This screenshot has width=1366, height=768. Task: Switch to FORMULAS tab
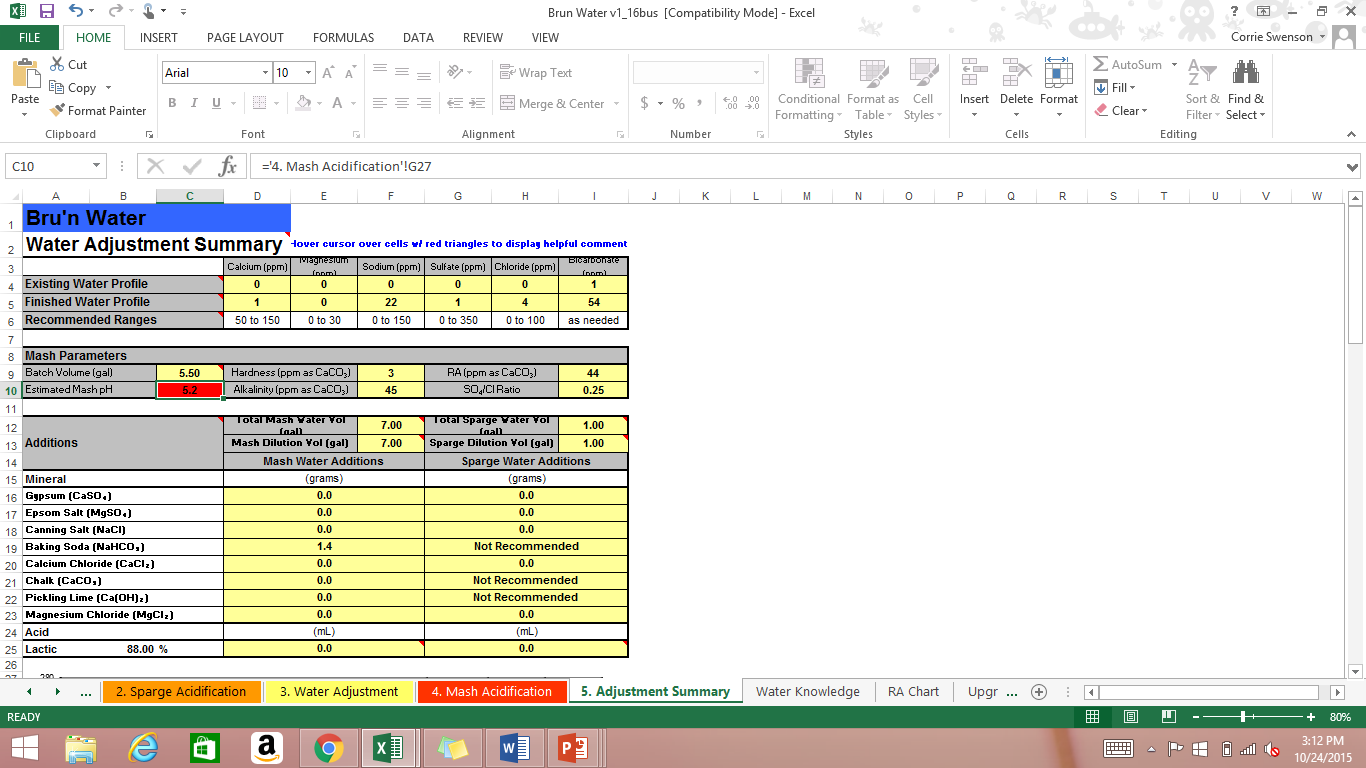point(343,38)
